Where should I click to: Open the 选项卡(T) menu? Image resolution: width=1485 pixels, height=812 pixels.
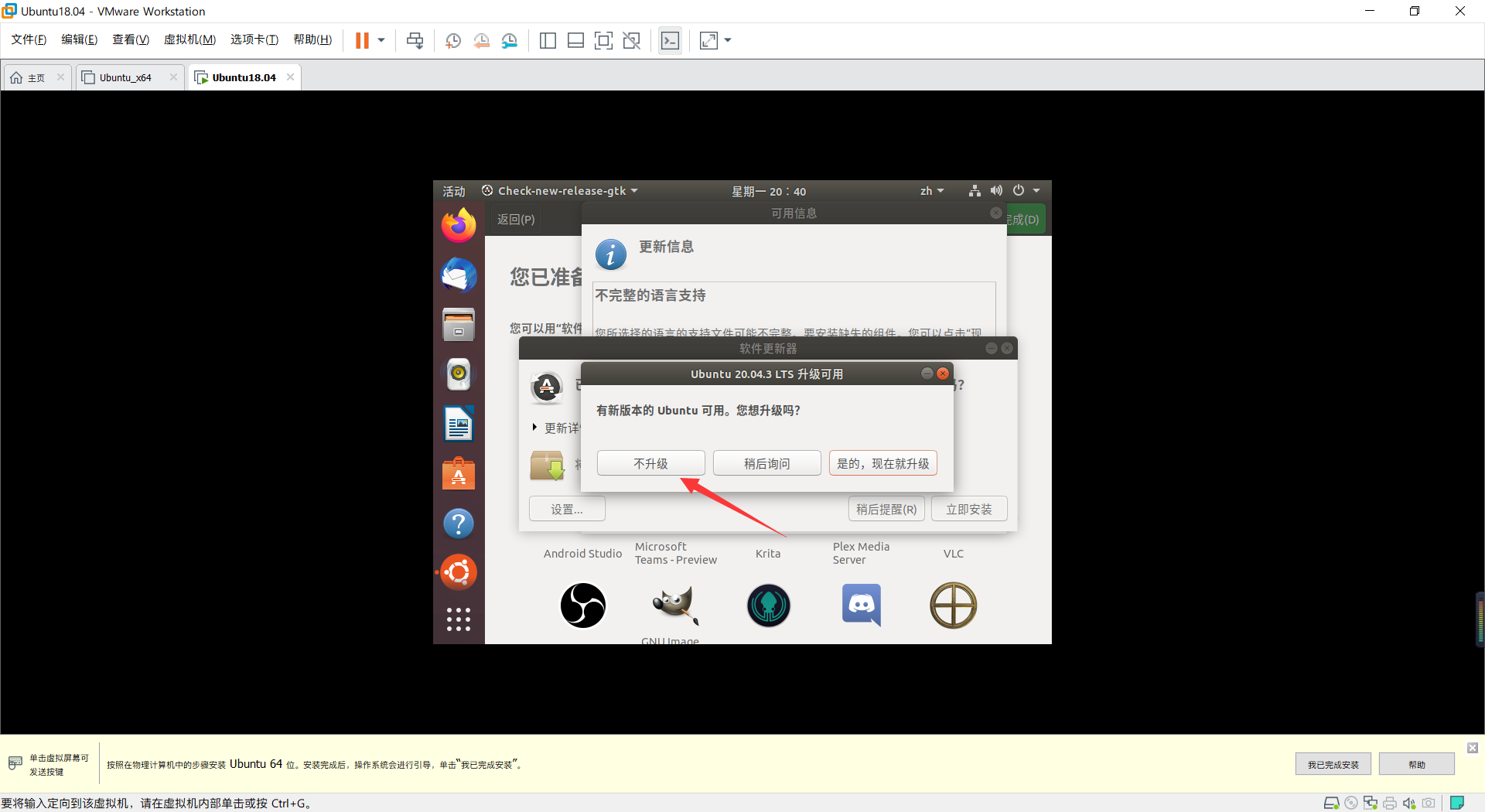coord(254,39)
